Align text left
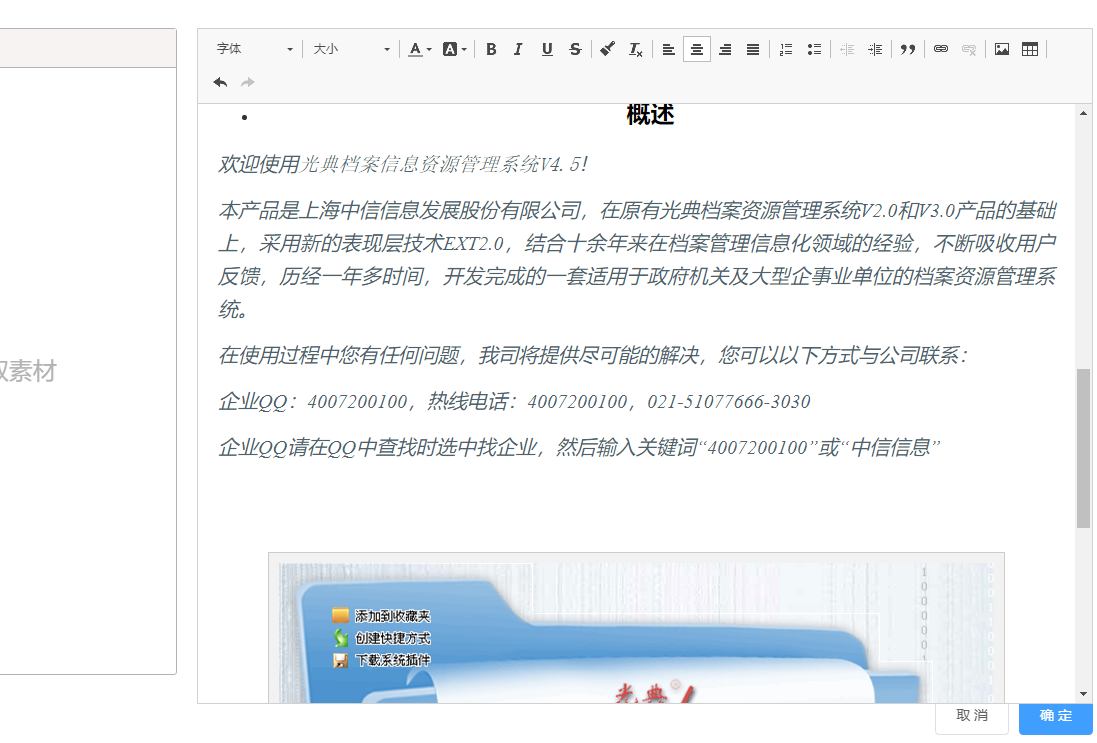The width and height of the screenshot is (1097, 743). tap(668, 49)
